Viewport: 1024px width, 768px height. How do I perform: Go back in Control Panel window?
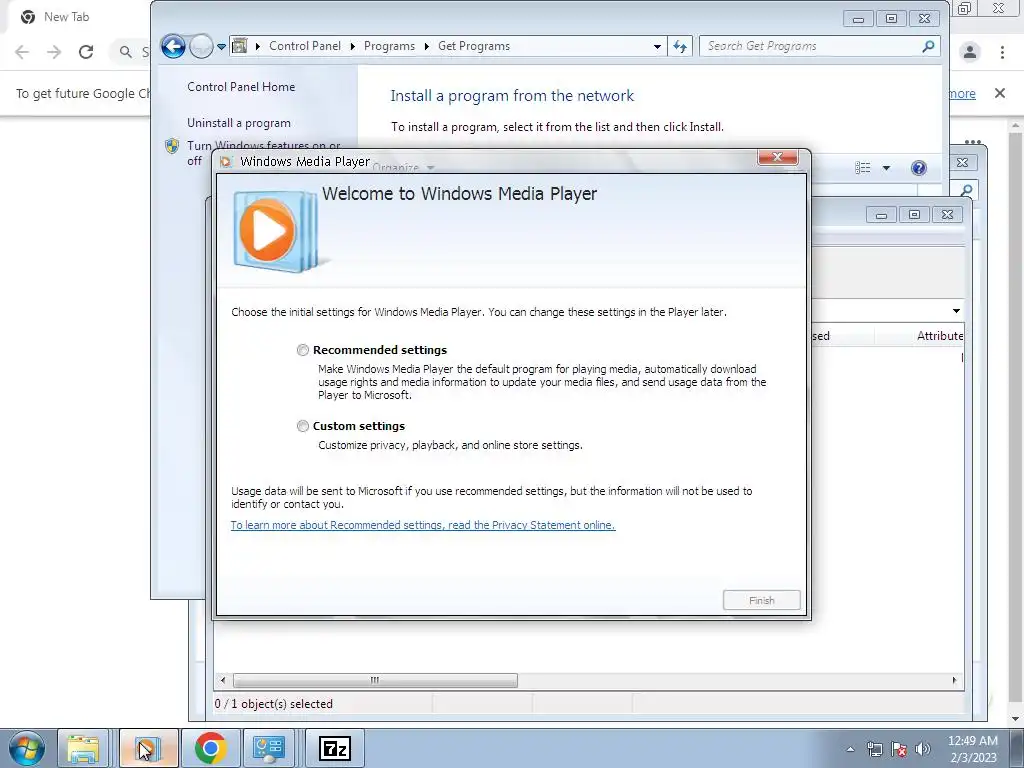(x=173, y=46)
